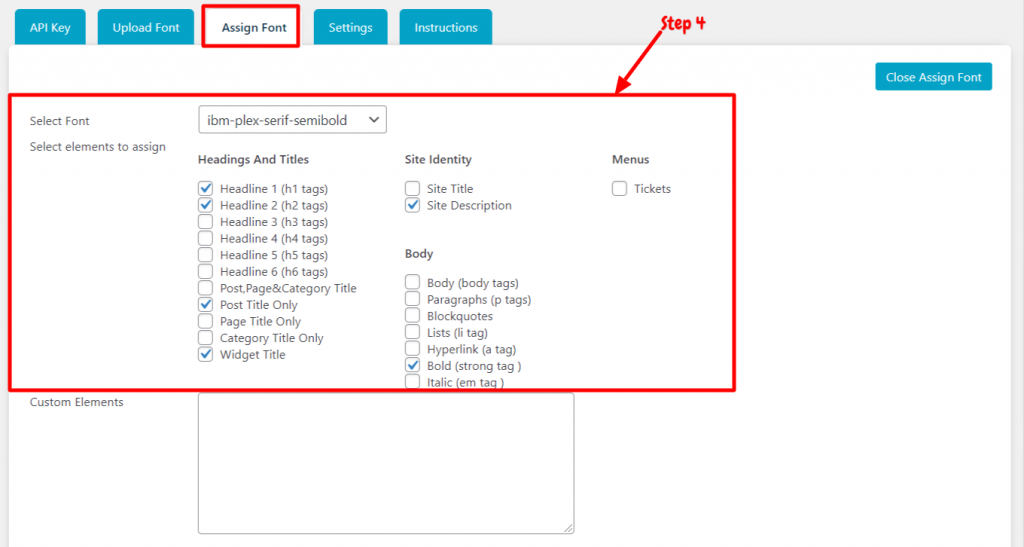Click the Site Identity heading
Image resolution: width=1024 pixels, height=547 pixels.
click(438, 159)
